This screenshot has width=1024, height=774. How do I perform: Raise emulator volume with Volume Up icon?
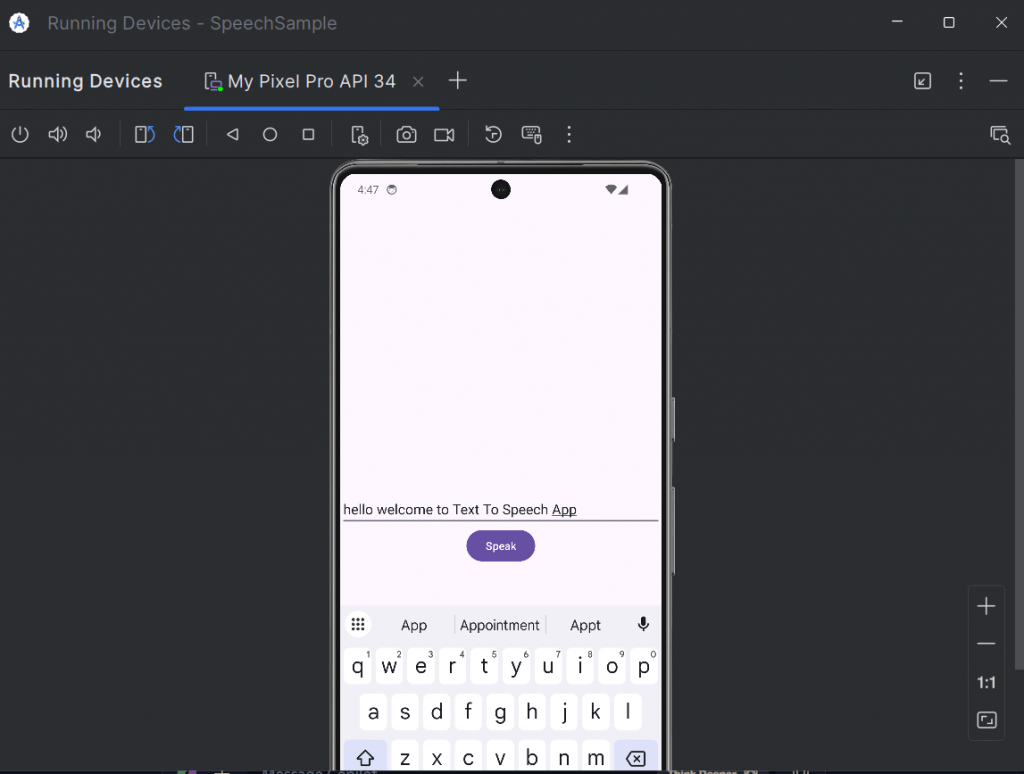(57, 135)
